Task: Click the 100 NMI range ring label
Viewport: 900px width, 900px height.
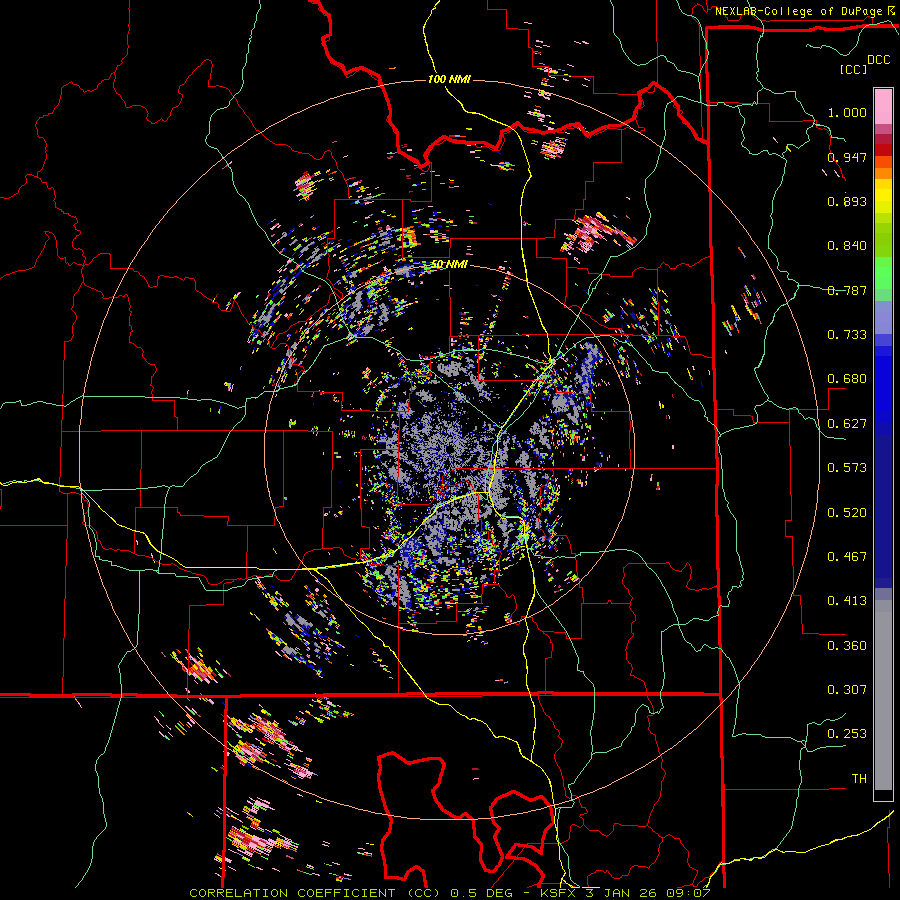Action: (449, 79)
